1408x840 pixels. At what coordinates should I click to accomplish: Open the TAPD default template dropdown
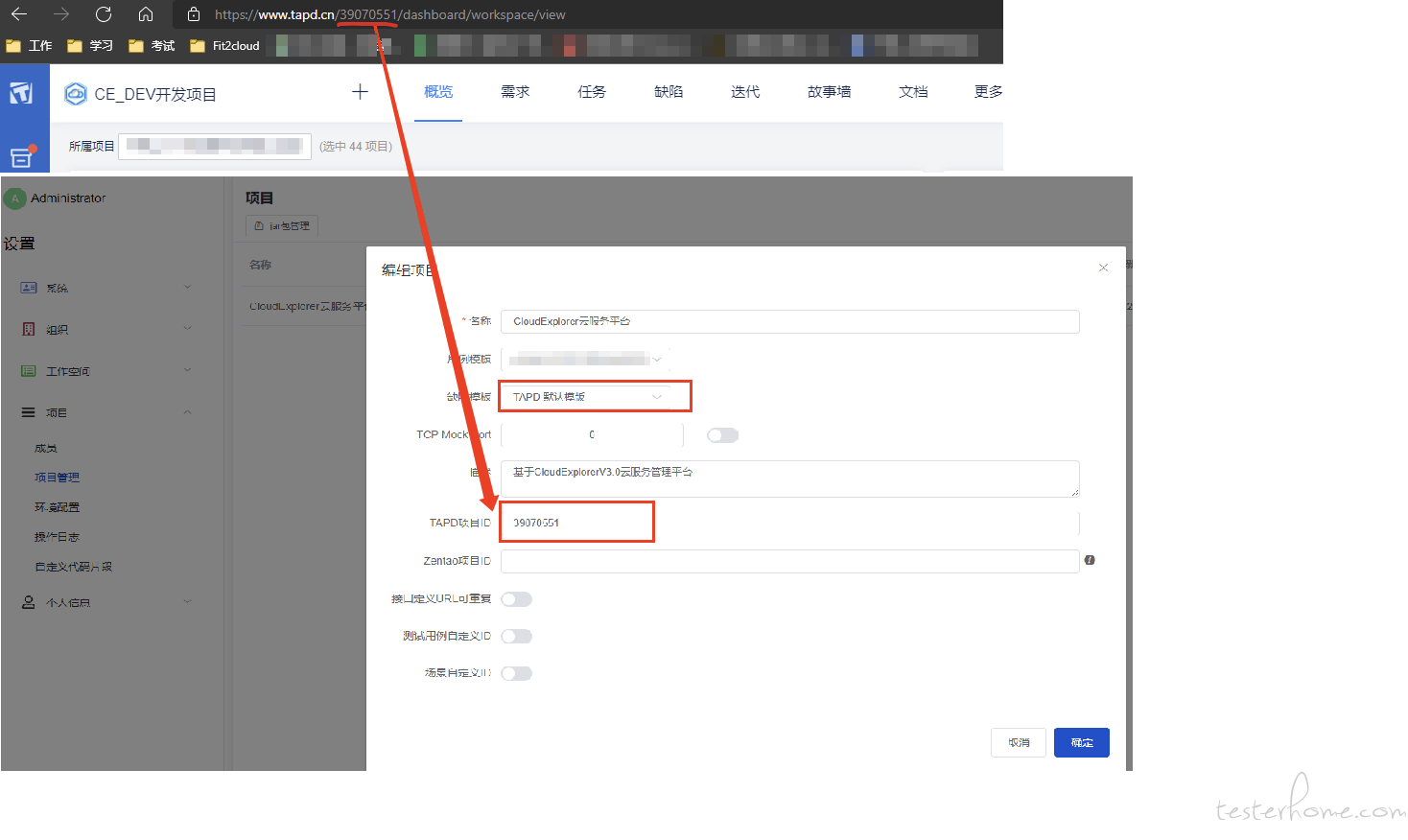click(x=586, y=397)
